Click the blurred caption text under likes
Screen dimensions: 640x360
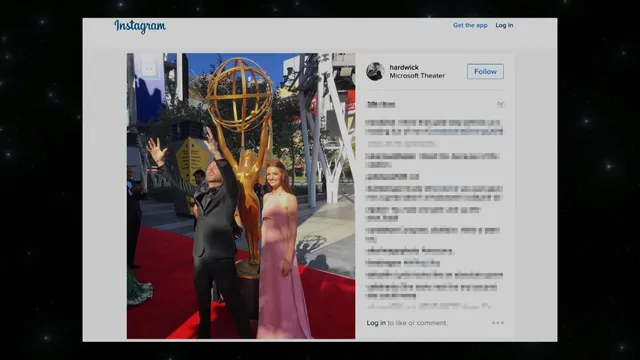434,127
